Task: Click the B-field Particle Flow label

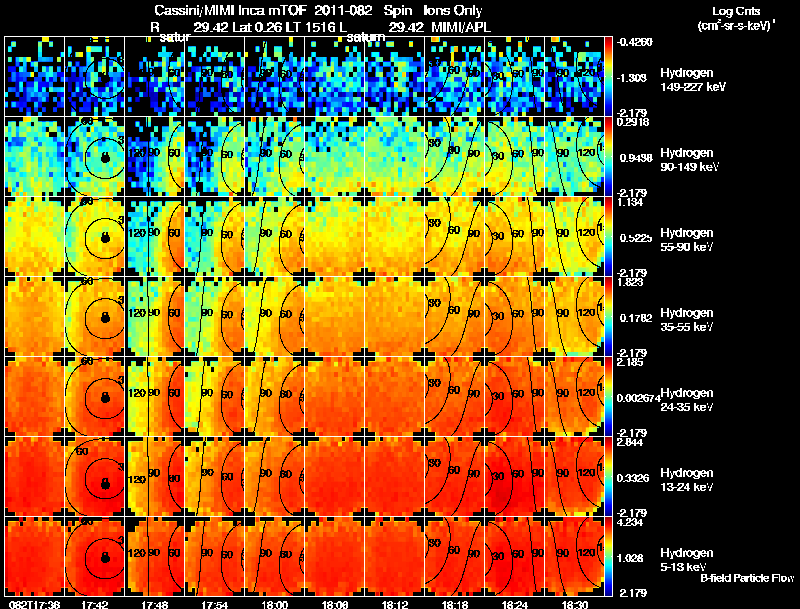Action: 747,578
